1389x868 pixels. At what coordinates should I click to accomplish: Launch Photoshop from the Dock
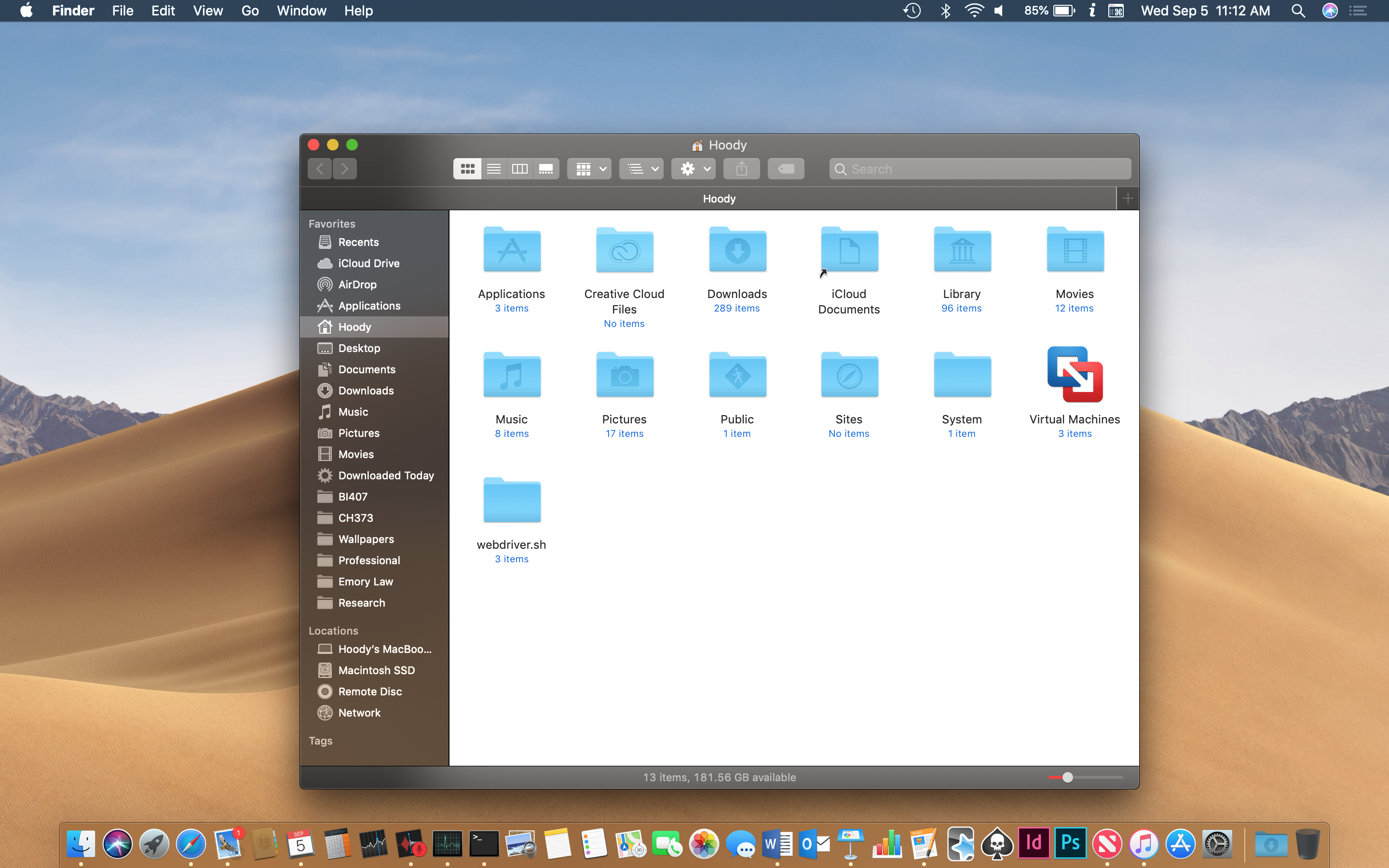1071,844
